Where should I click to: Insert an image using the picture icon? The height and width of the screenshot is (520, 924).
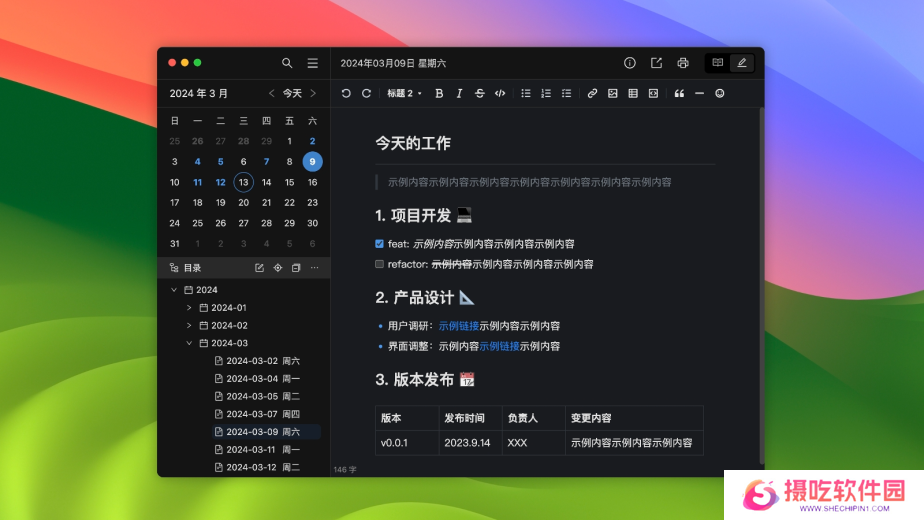click(612, 93)
